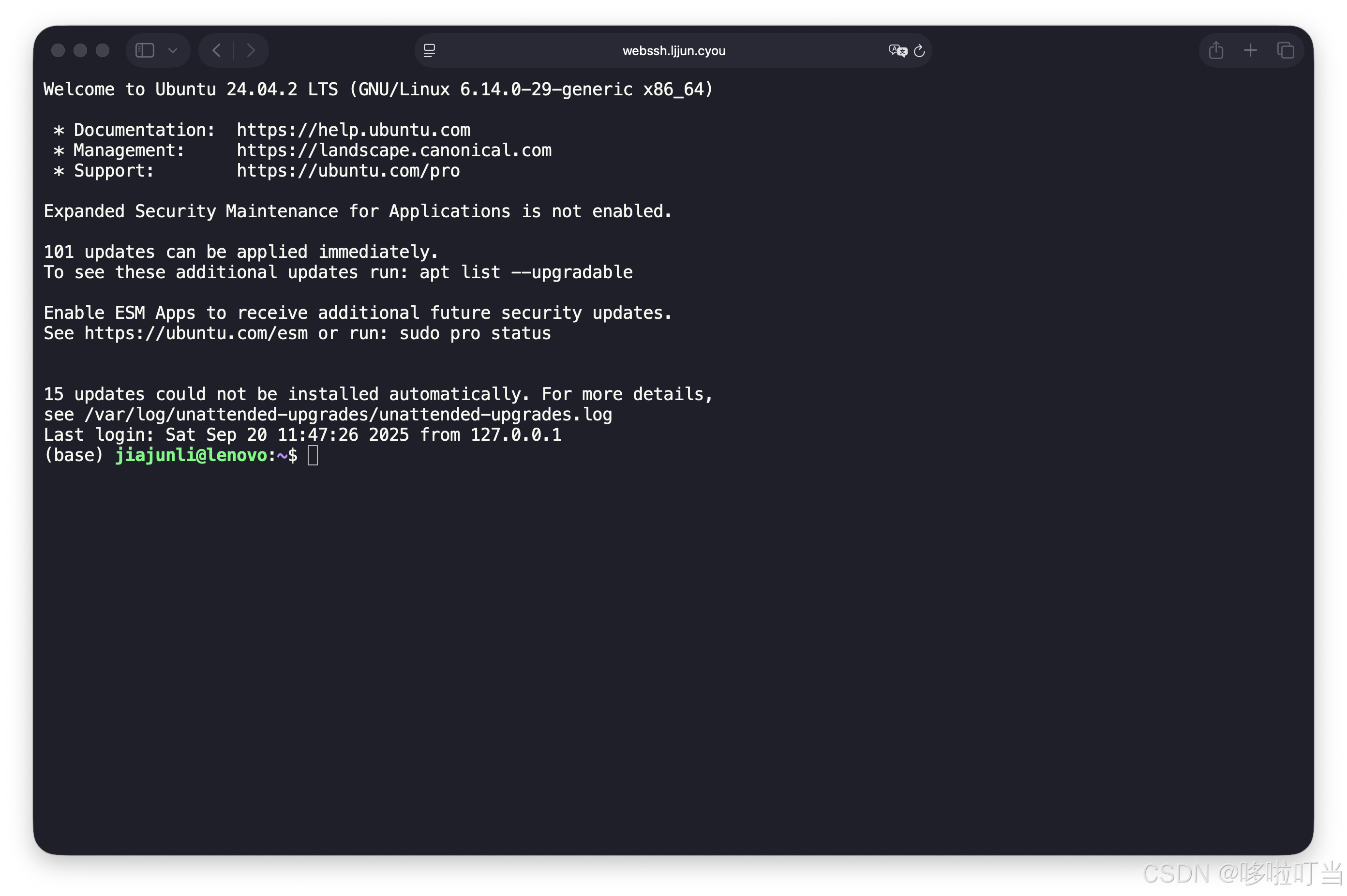Show the tab overview grid

(x=1286, y=50)
